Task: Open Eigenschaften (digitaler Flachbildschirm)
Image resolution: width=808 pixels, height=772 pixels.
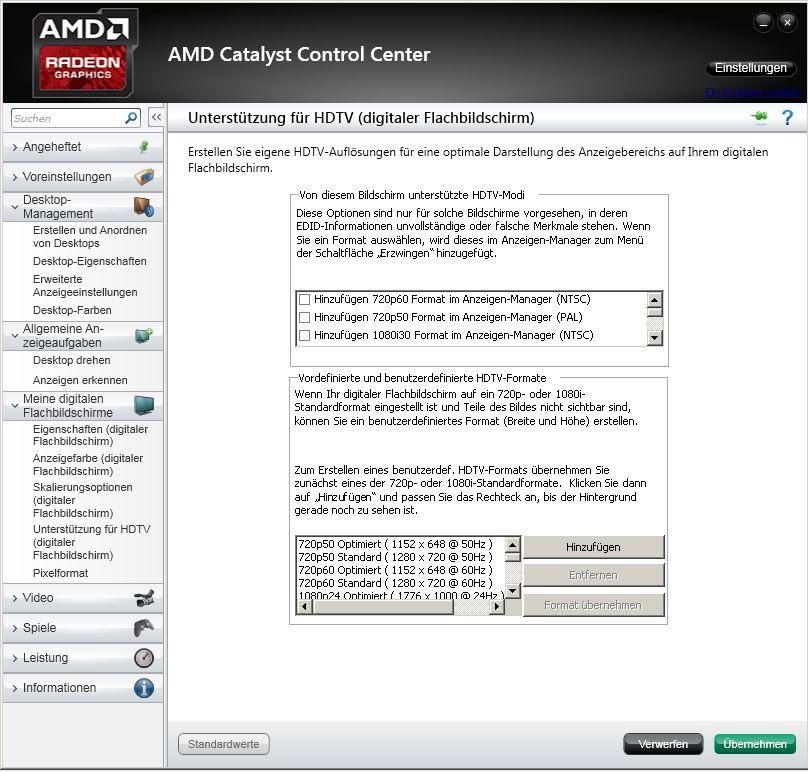Action: tap(90, 435)
